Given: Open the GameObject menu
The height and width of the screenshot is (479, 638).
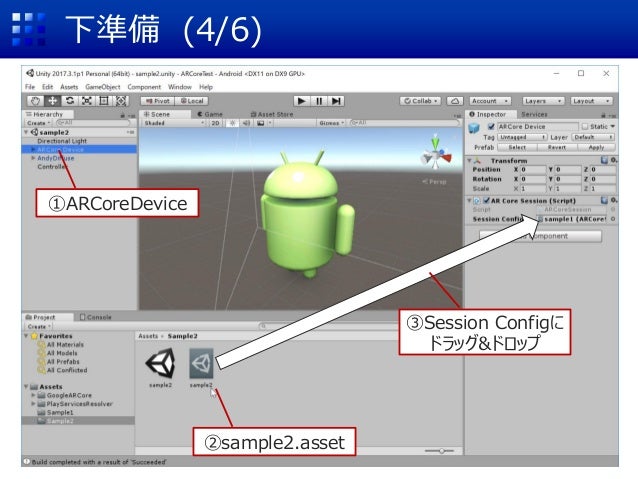Looking at the screenshot, I should click(103, 87).
